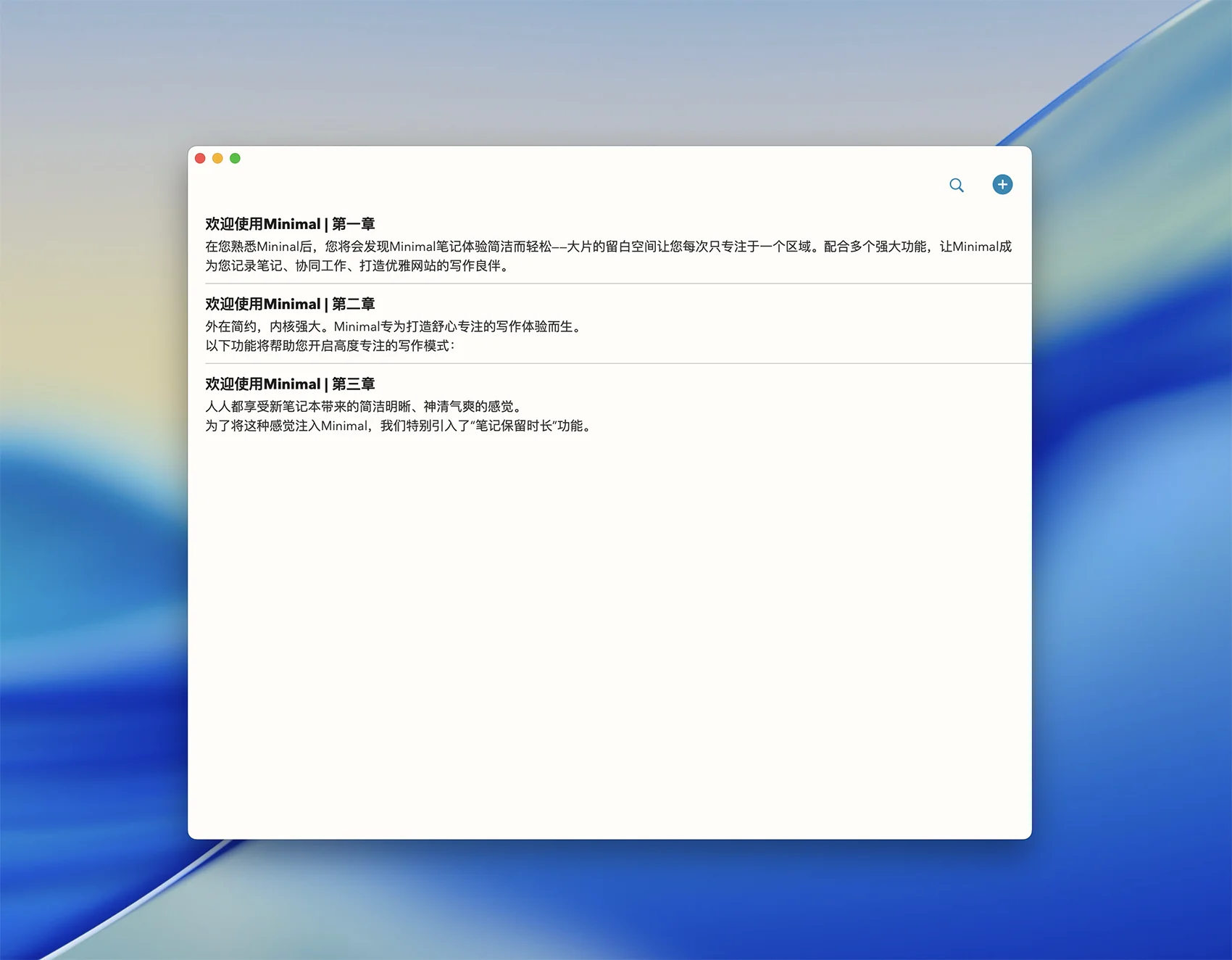Click preview line 以下功能将帮助您开启高度专注的写作模式
The height and width of the screenshot is (960, 1232).
[330, 346]
